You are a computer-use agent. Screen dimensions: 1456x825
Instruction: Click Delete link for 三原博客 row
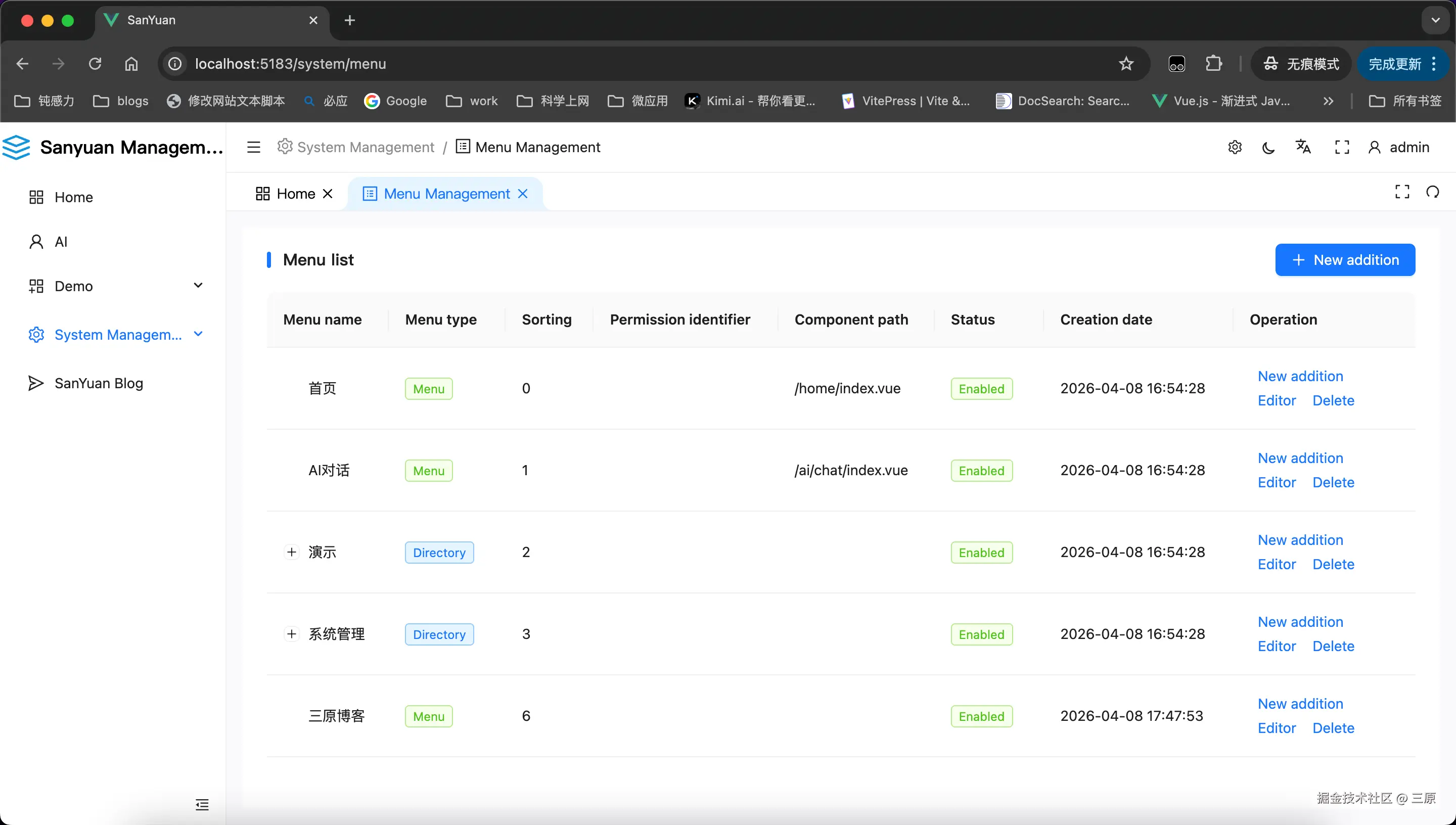tap(1333, 728)
